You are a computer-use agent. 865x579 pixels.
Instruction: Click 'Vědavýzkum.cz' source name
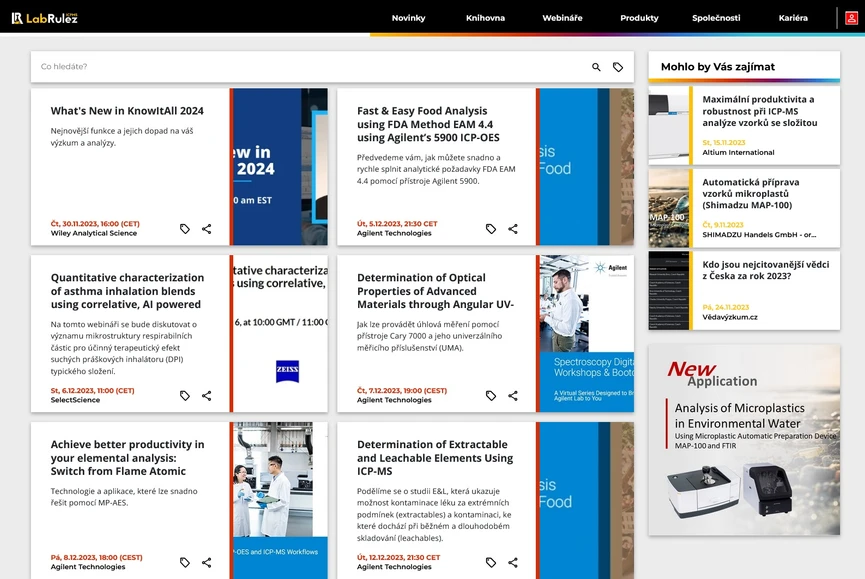click(x=730, y=317)
